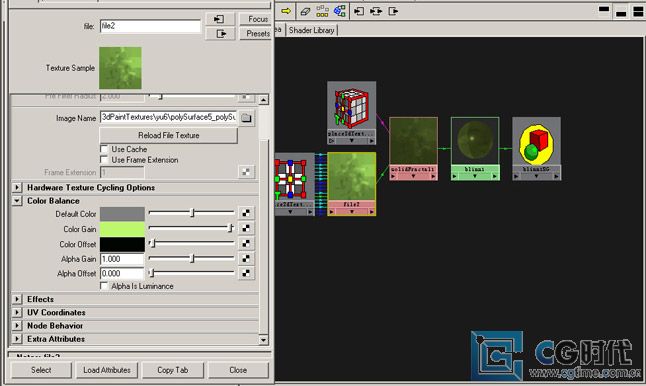Collapse the Color Balance section
Viewport: 646px width, 386px height.
pos(17,201)
